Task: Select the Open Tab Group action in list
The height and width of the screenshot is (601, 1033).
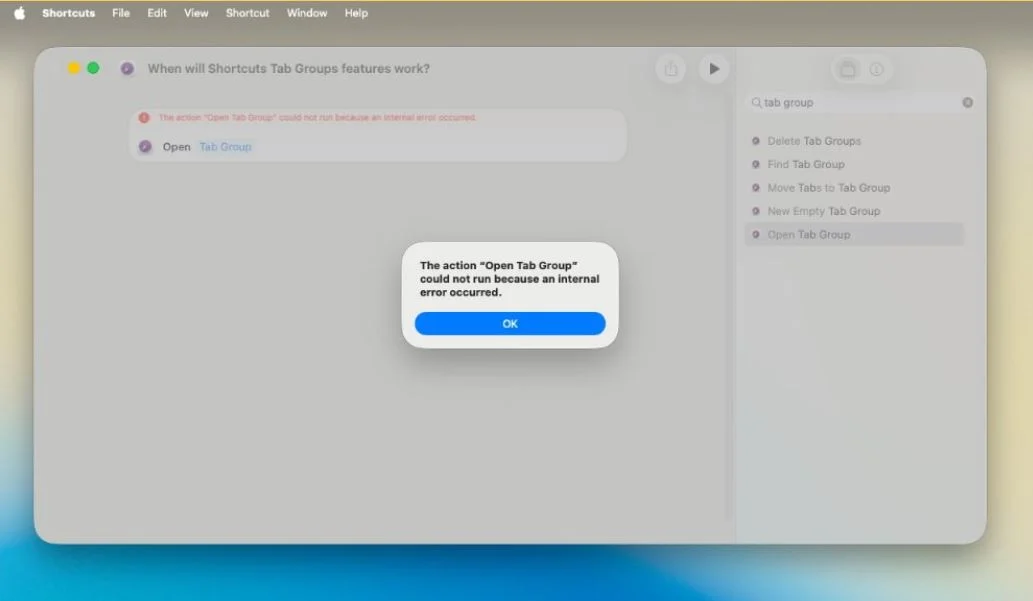Action: click(x=854, y=235)
